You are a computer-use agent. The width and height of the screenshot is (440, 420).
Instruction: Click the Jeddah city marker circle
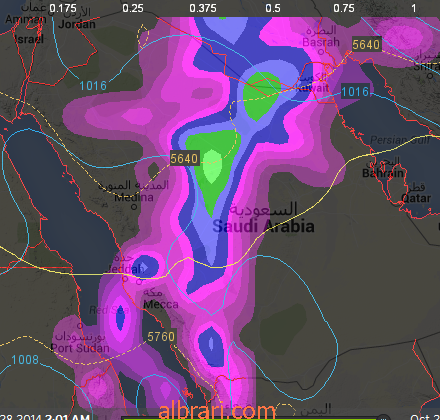[125, 277]
